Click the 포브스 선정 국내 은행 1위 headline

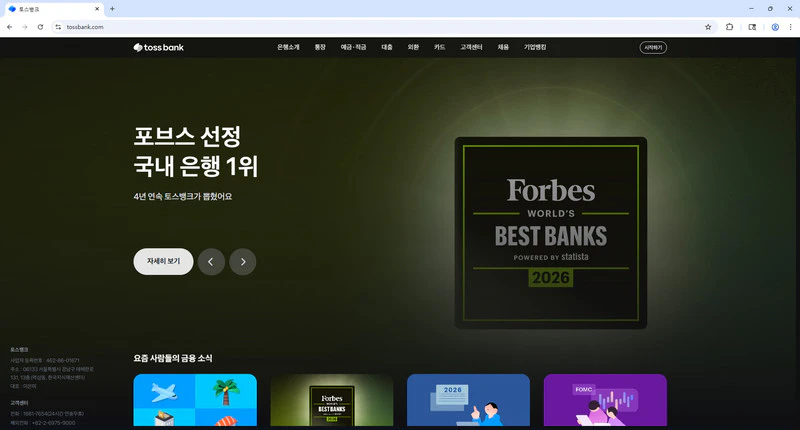pyautogui.click(x=196, y=151)
